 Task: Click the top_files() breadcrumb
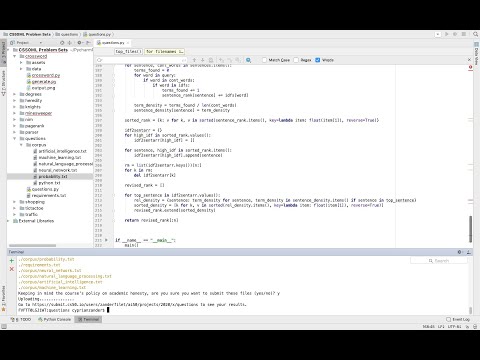click(x=129, y=52)
